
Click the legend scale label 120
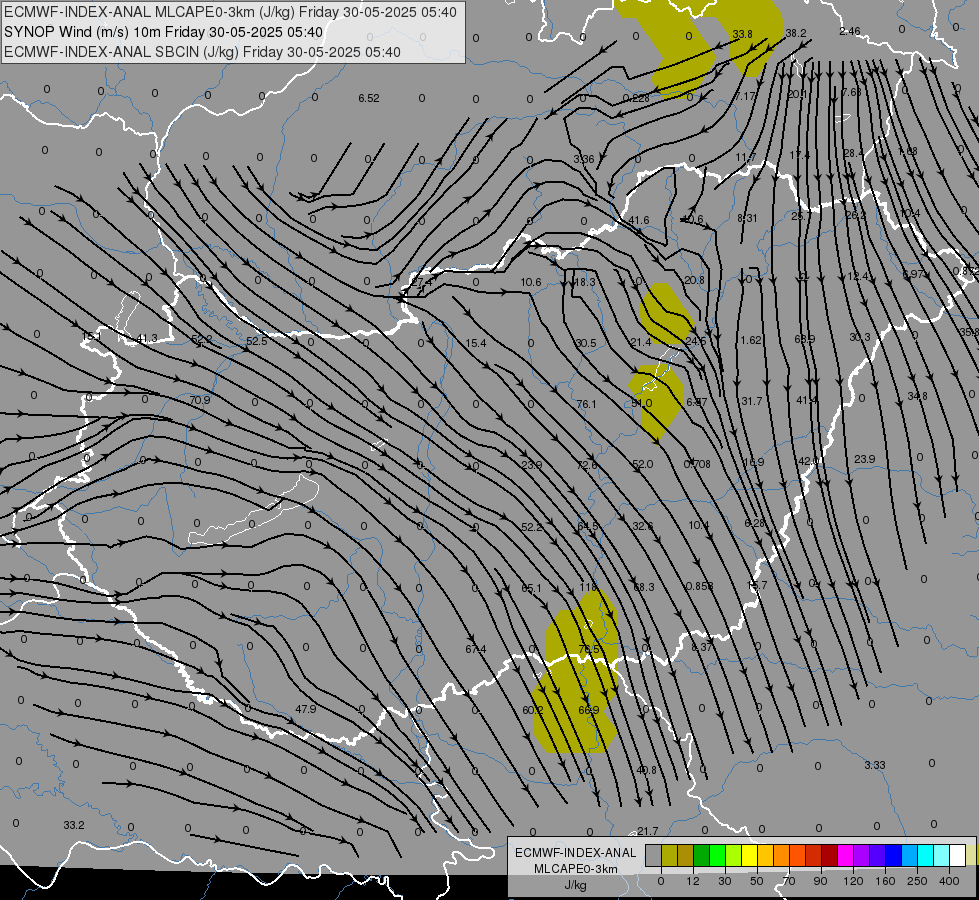coord(853,881)
